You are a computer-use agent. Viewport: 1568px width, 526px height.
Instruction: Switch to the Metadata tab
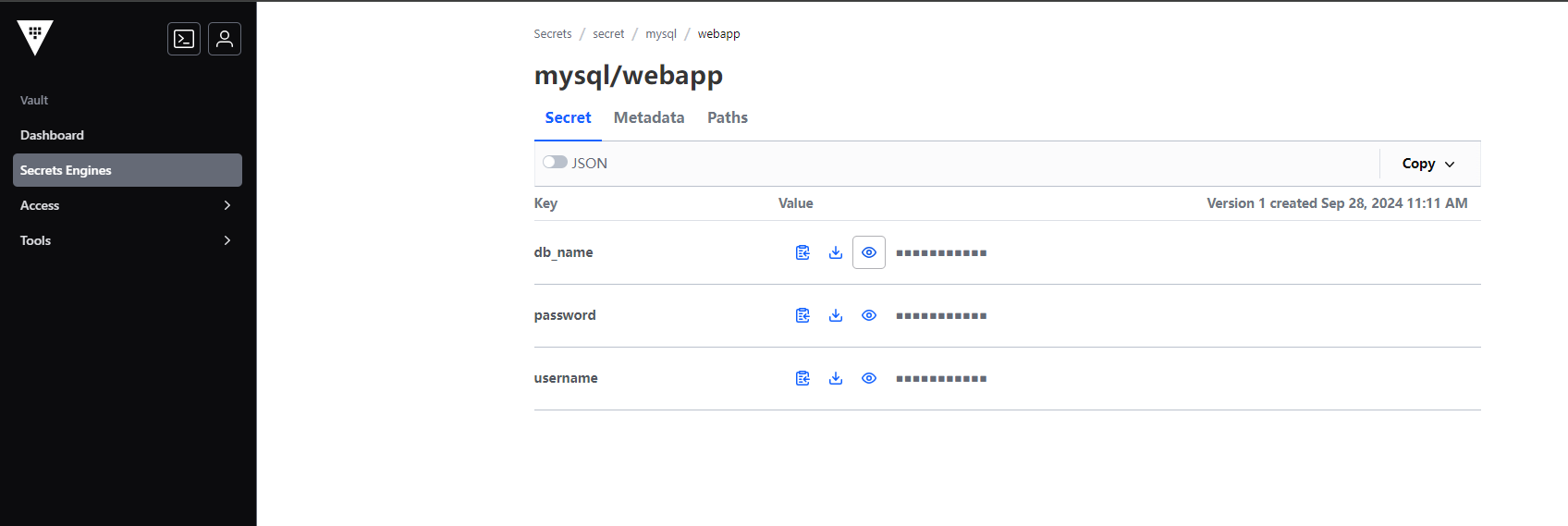pos(649,117)
